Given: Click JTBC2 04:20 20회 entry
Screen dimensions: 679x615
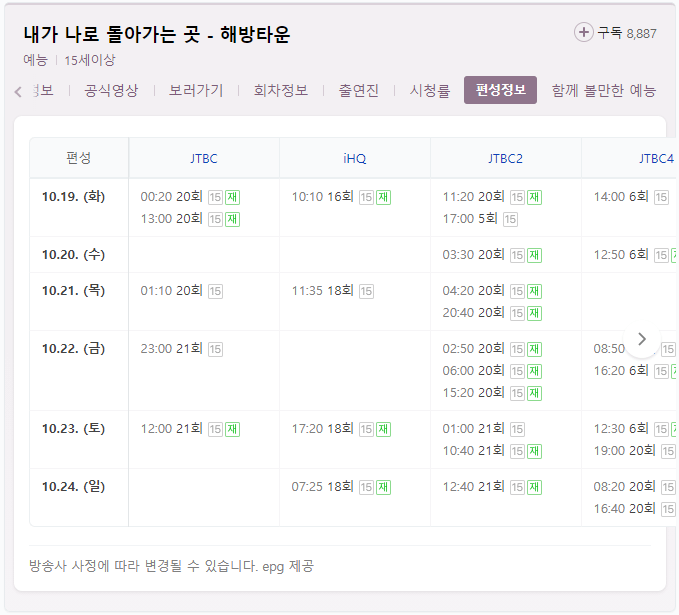Looking at the screenshot, I should click(473, 290).
